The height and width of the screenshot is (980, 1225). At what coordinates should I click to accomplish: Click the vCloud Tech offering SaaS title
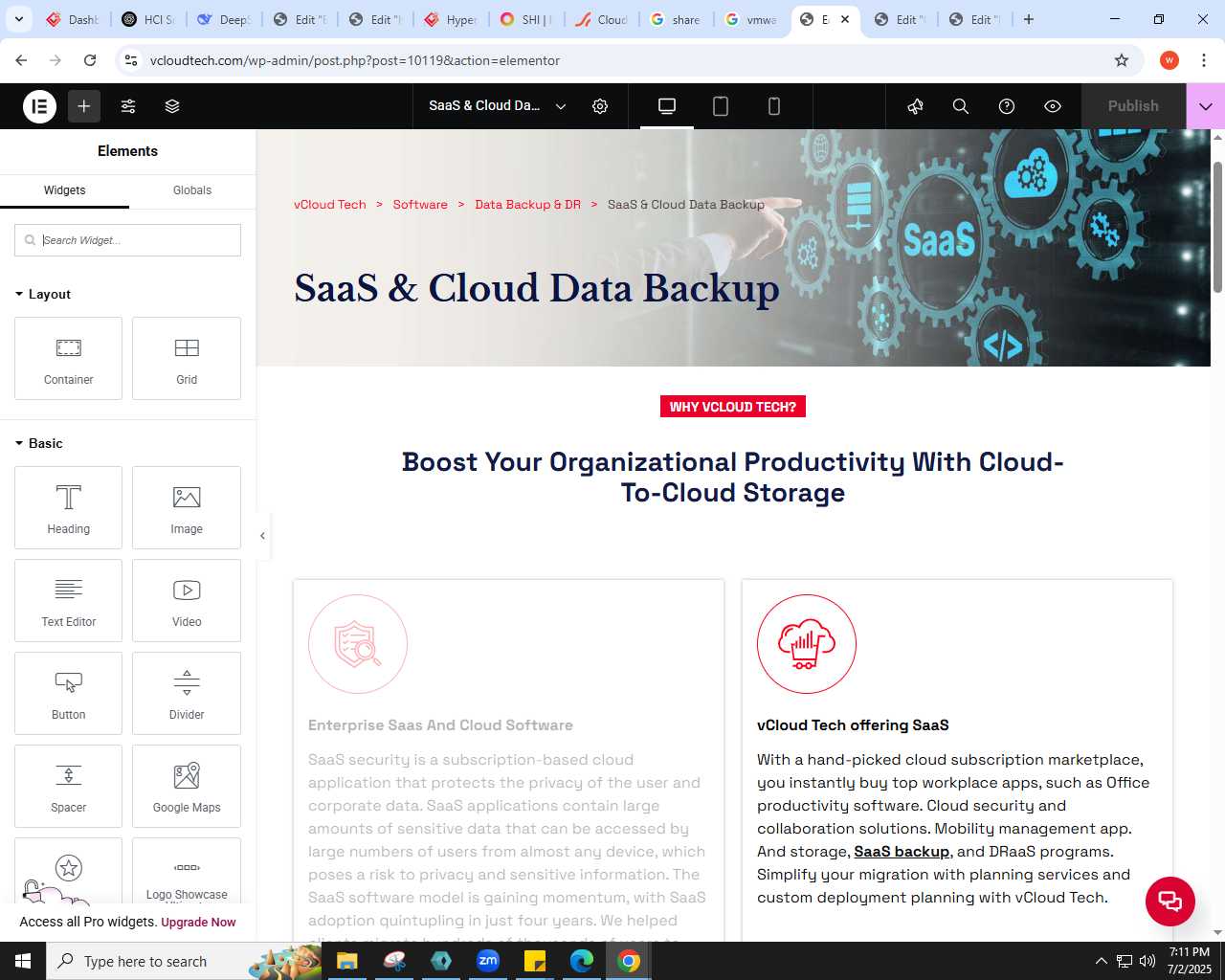click(x=853, y=725)
